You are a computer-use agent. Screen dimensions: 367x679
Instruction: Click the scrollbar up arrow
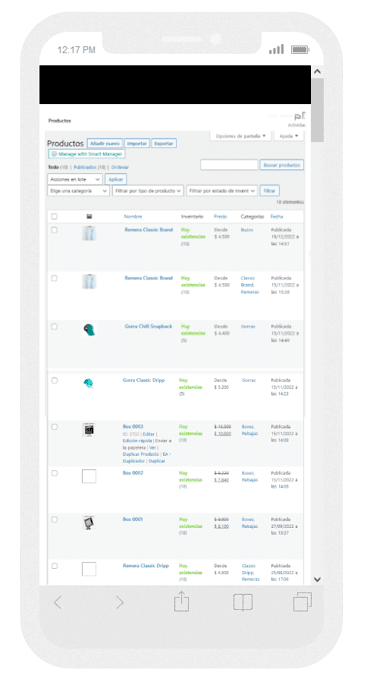[x=317, y=71]
